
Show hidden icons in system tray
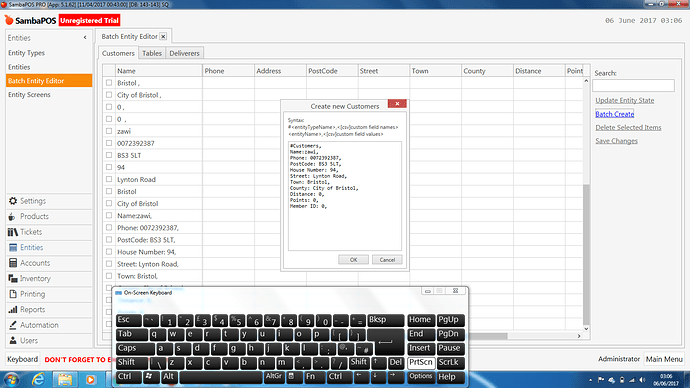[591, 380]
